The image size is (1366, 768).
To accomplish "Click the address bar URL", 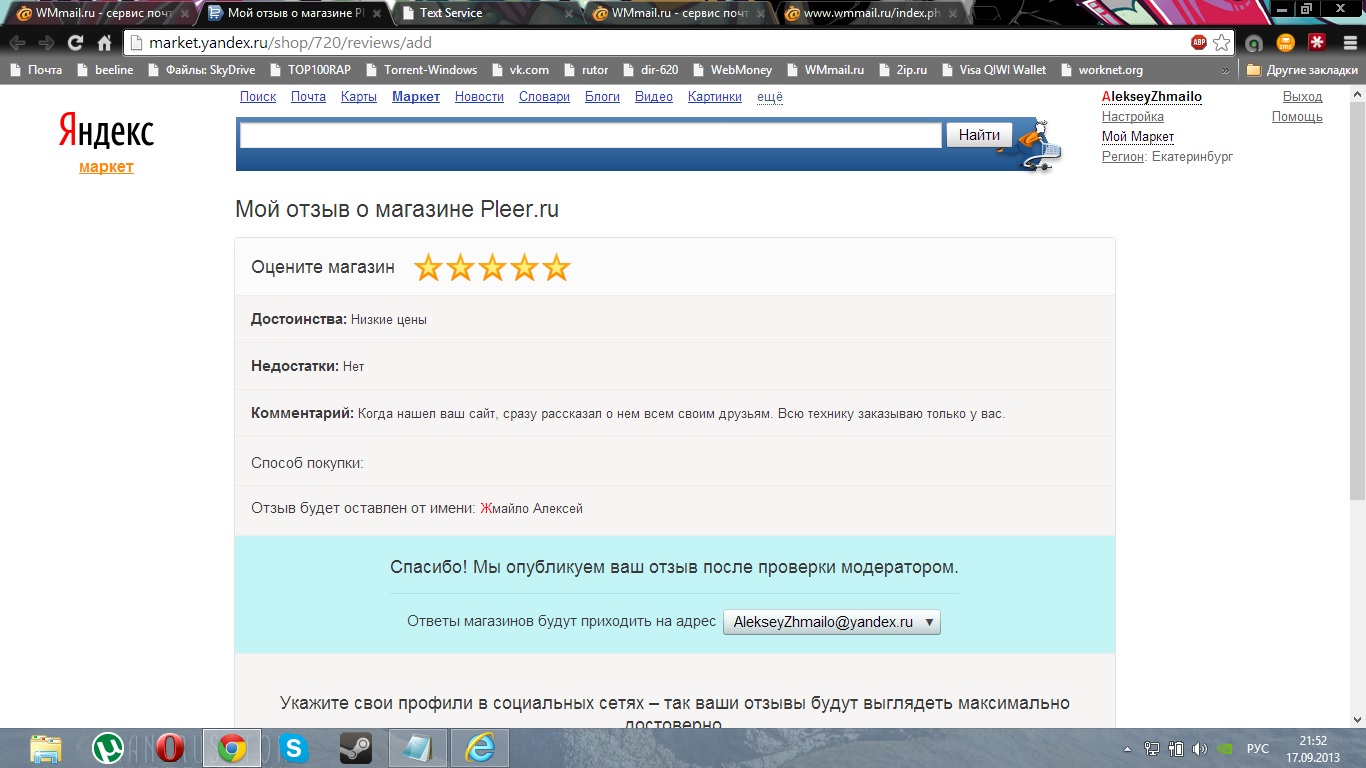I will (x=291, y=43).
